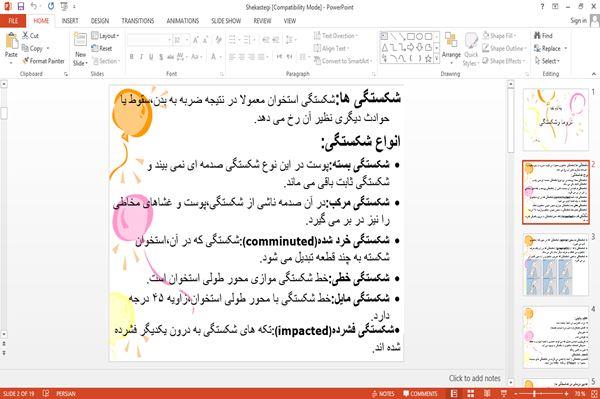Screen dimensions: 600x399
Task: Align text left
Action: [232, 57]
